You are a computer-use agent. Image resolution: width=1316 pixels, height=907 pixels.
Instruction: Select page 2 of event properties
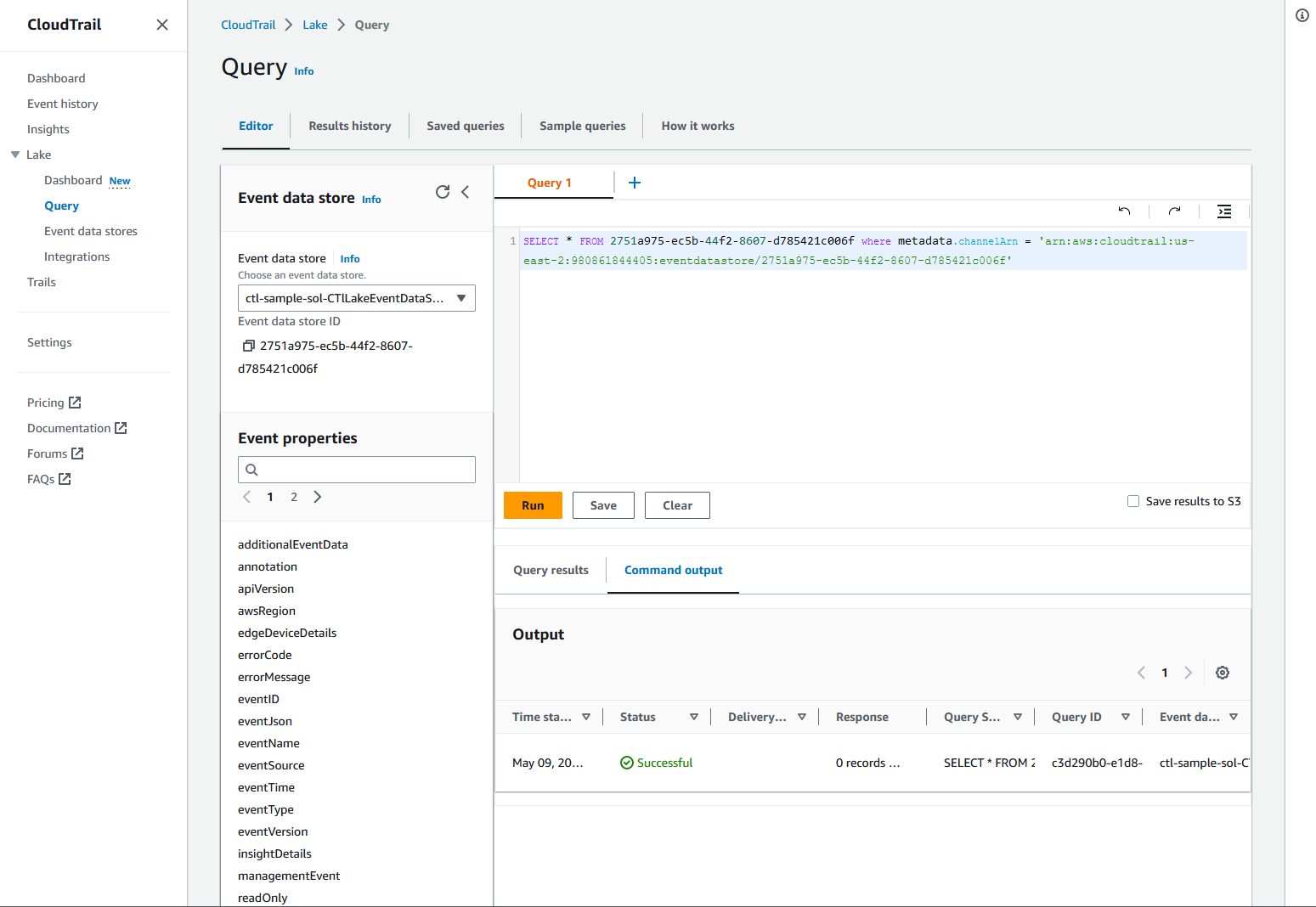294,497
